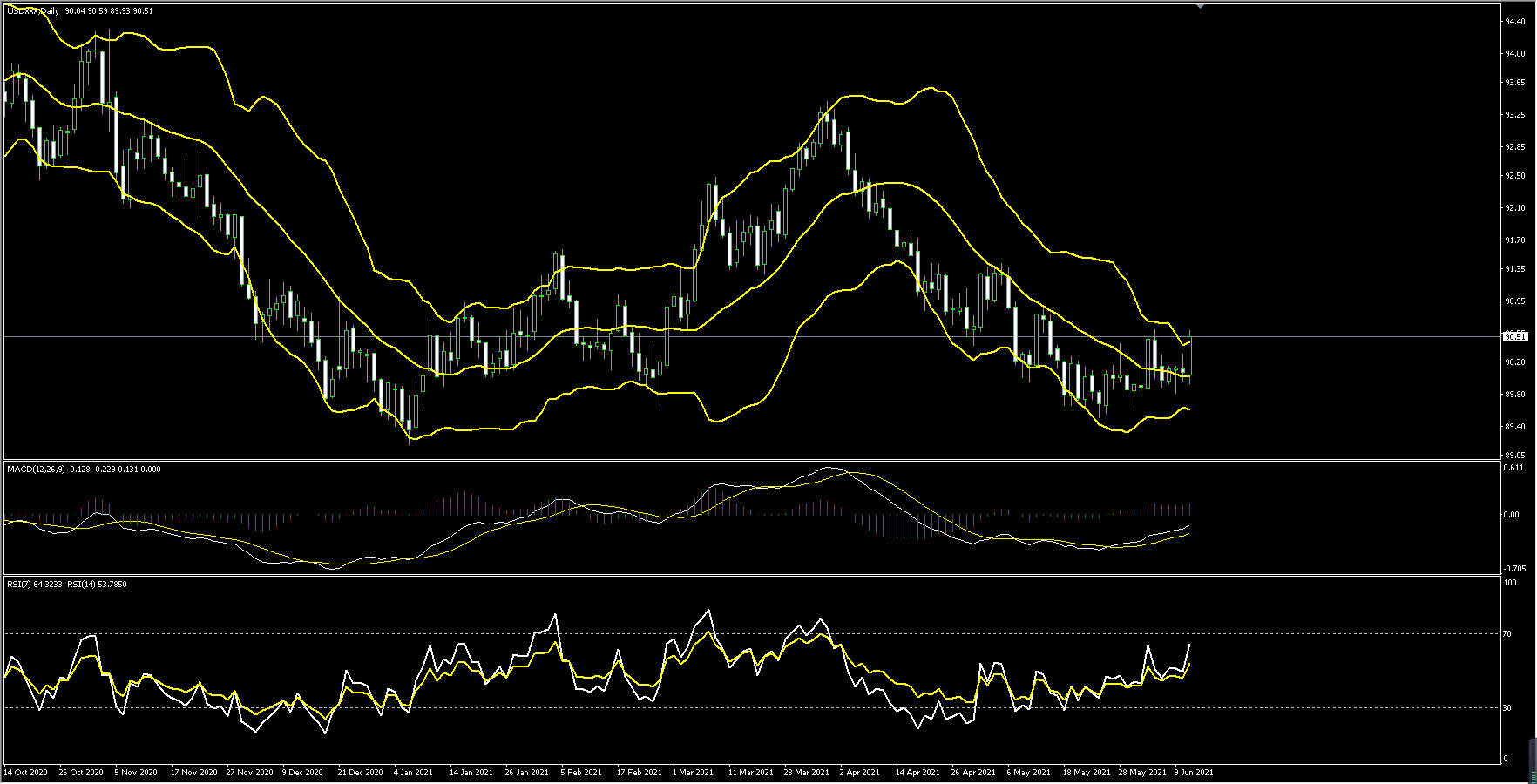Image resolution: width=1537 pixels, height=784 pixels.
Task: Click the 89.80 price scale label
Action: pyautogui.click(x=1514, y=395)
